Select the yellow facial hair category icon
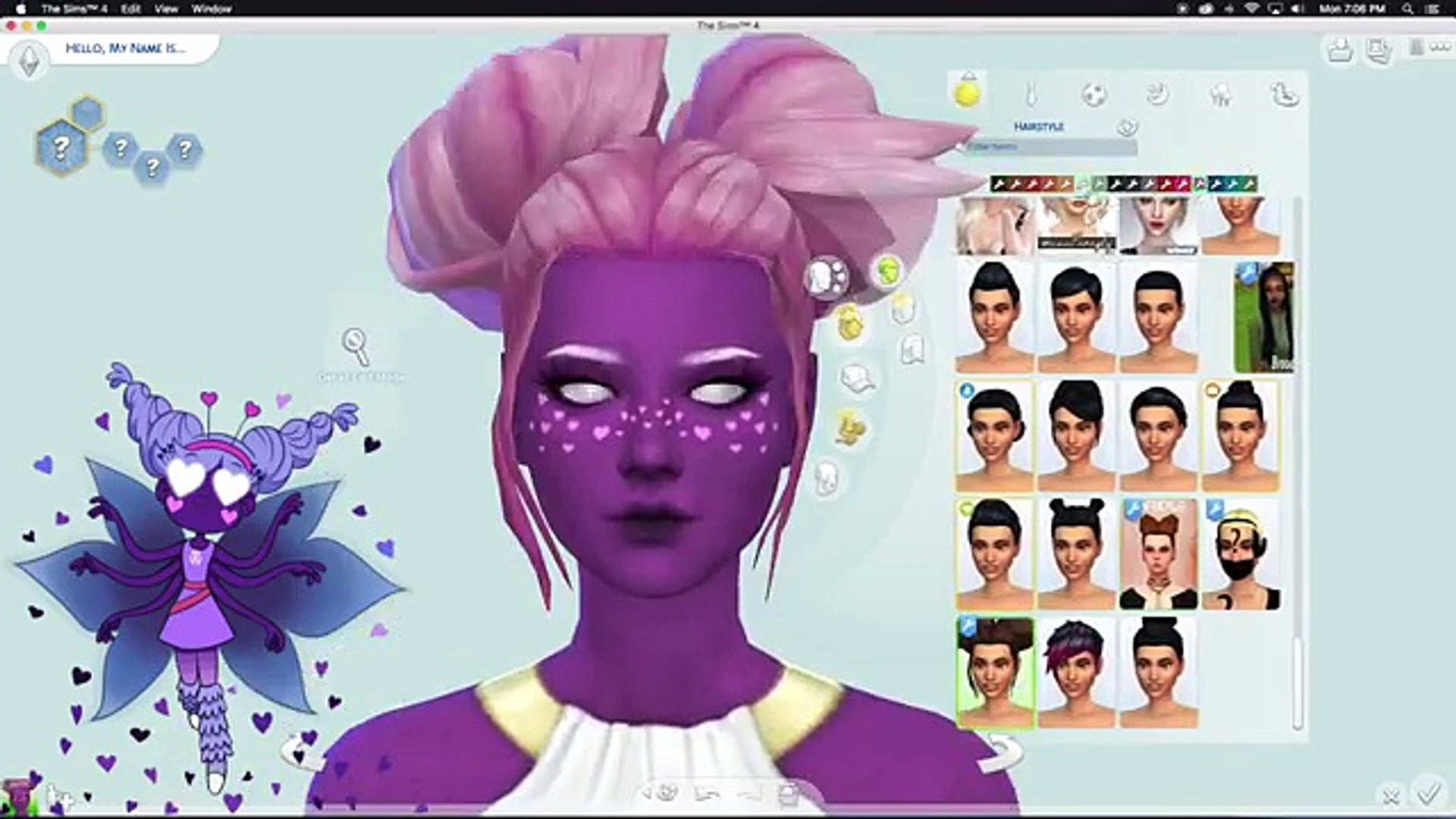 click(x=850, y=322)
